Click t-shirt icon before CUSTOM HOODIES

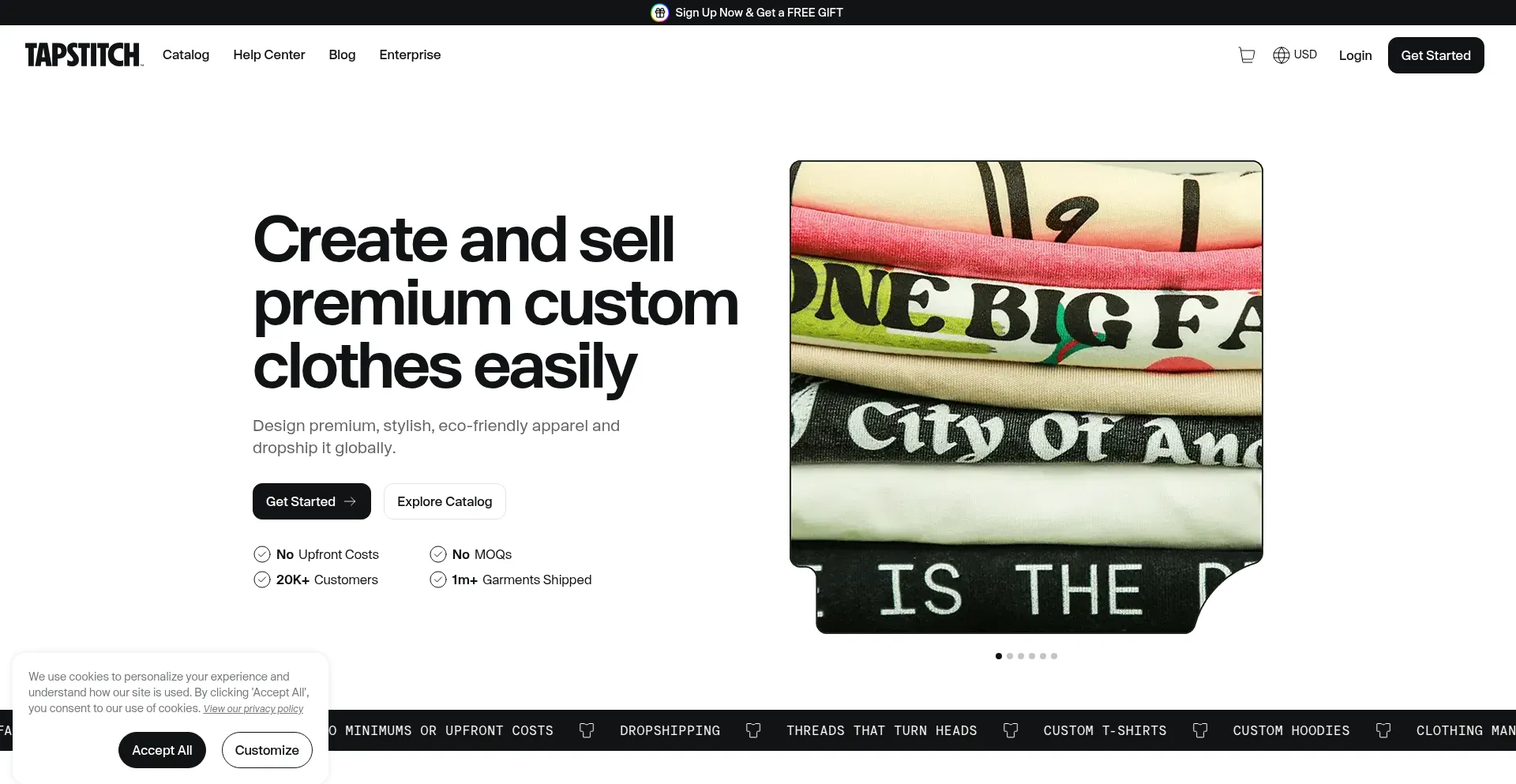1200,730
